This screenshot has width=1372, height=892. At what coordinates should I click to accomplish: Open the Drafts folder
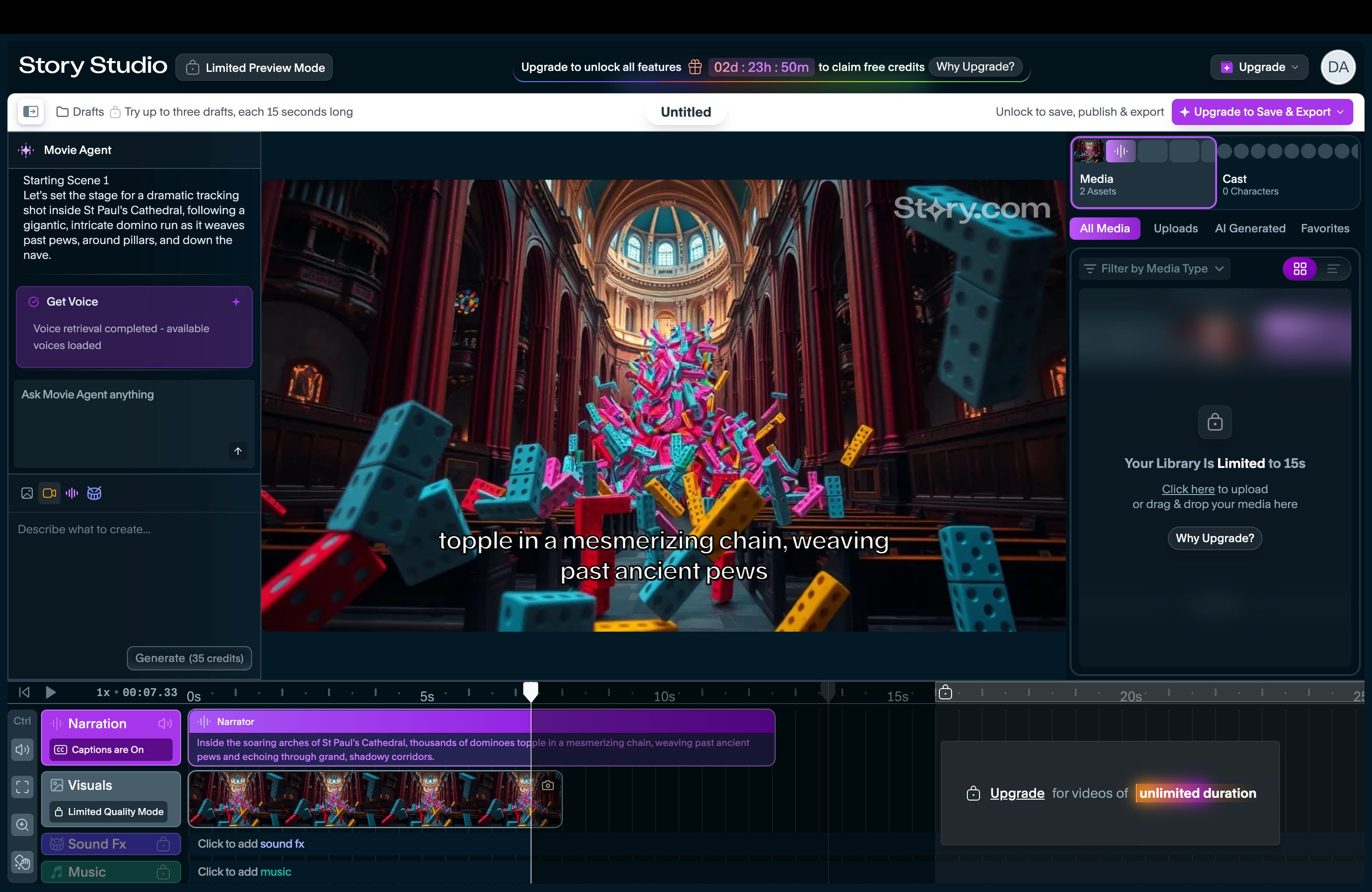80,112
